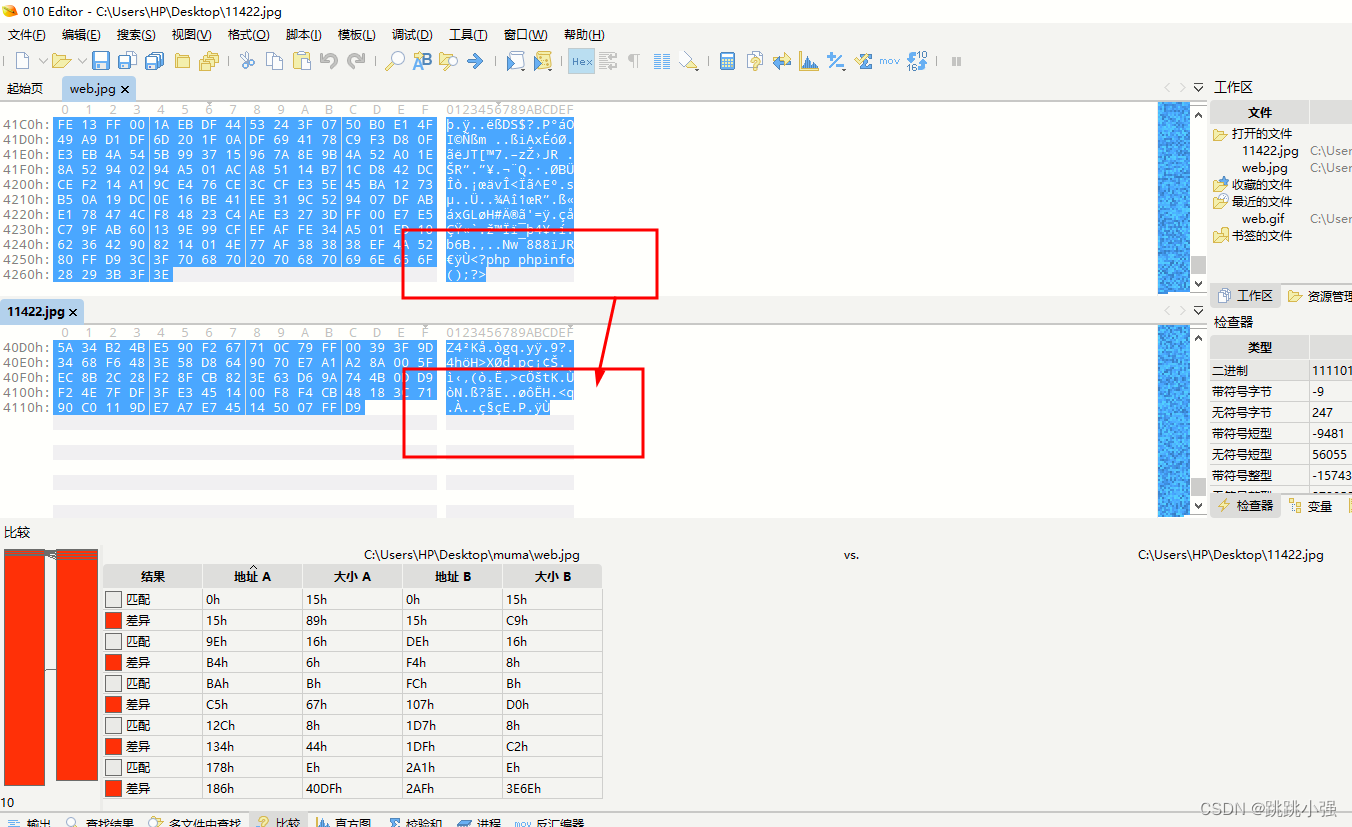The image size is (1352, 827).
Task: Open the 直方图 bottom tab
Action: point(343,823)
